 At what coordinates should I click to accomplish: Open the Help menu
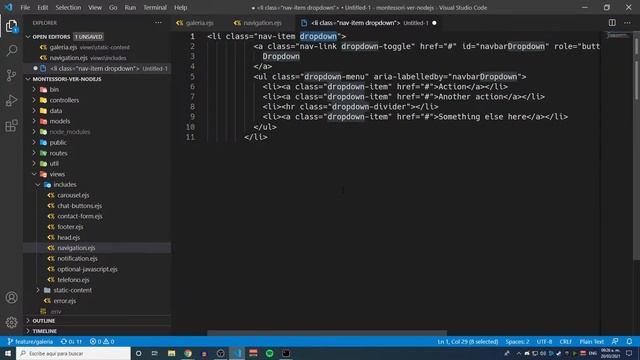pos(180,7)
